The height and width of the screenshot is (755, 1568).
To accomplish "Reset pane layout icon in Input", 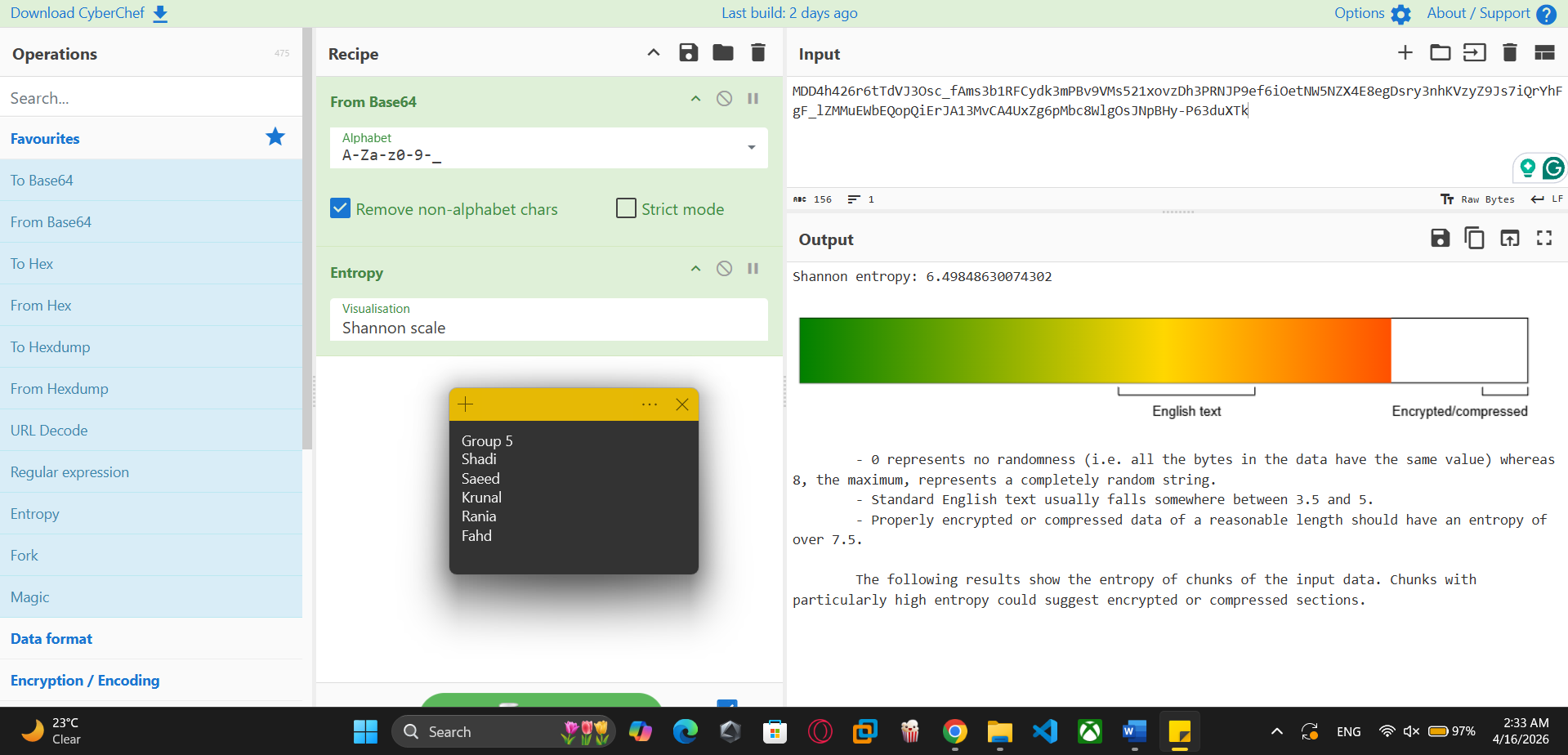I will click(1544, 53).
